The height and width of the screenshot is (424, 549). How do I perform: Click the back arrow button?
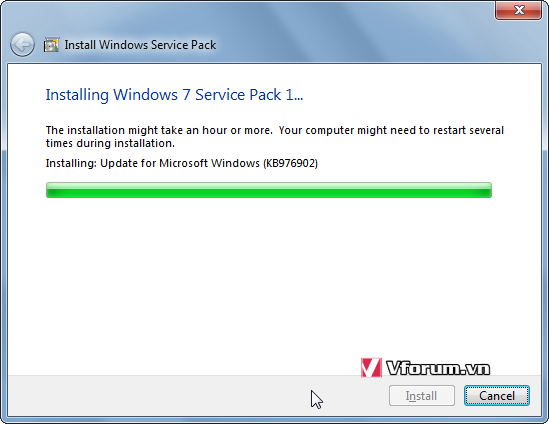(22, 44)
